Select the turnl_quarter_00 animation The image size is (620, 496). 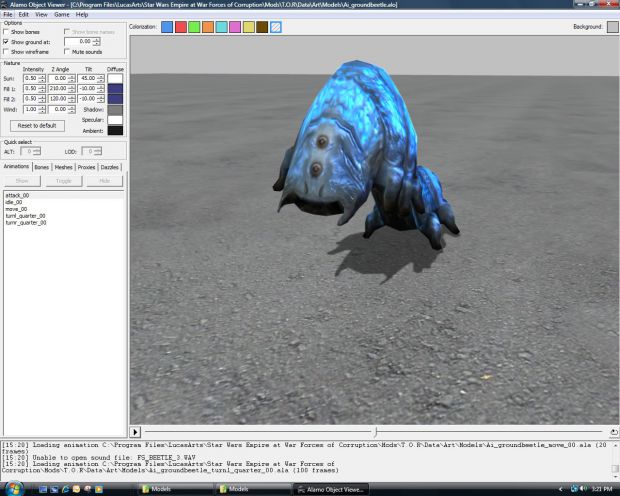click(x=64, y=216)
